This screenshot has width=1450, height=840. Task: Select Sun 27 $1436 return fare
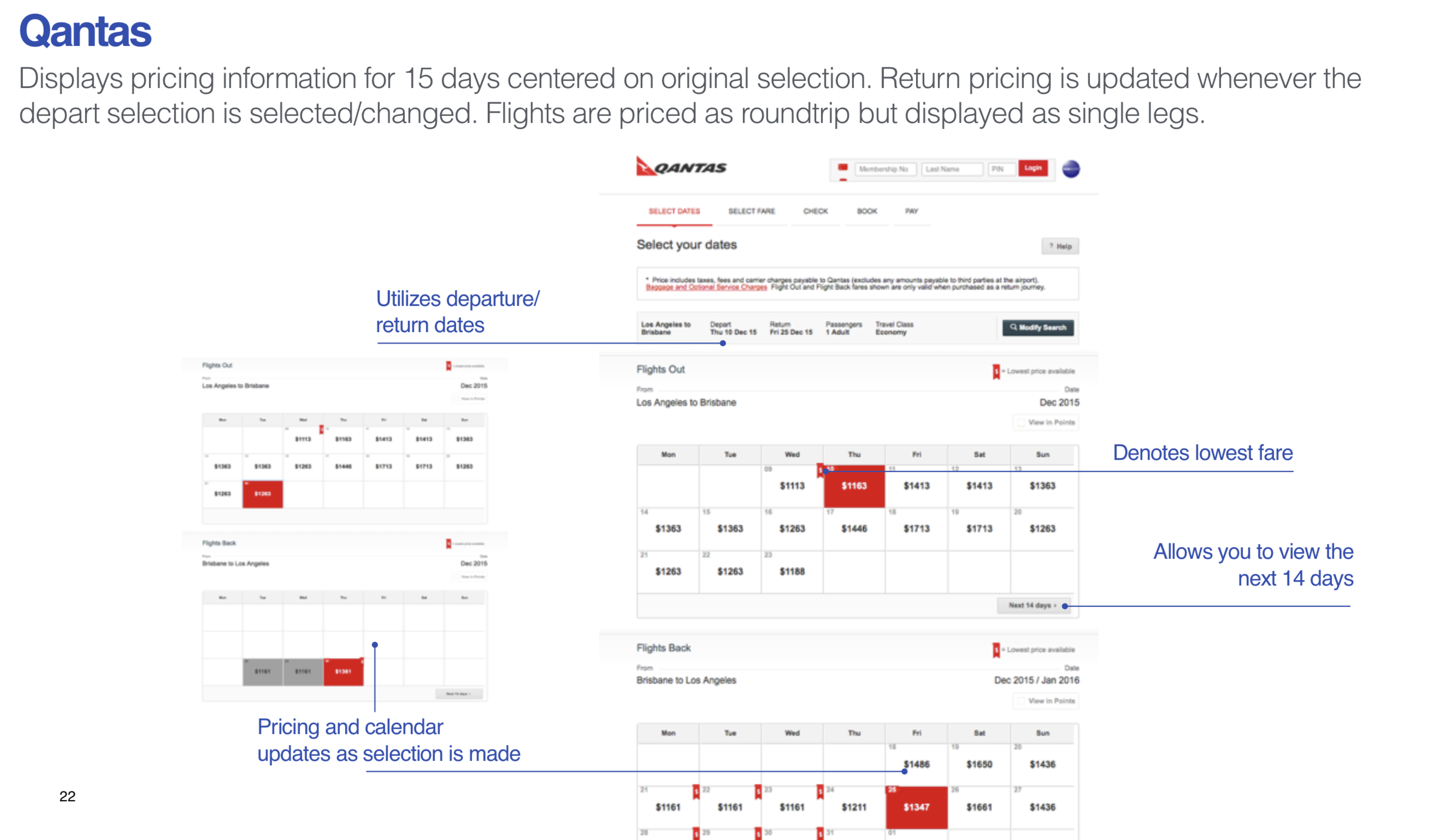pyautogui.click(x=1042, y=808)
